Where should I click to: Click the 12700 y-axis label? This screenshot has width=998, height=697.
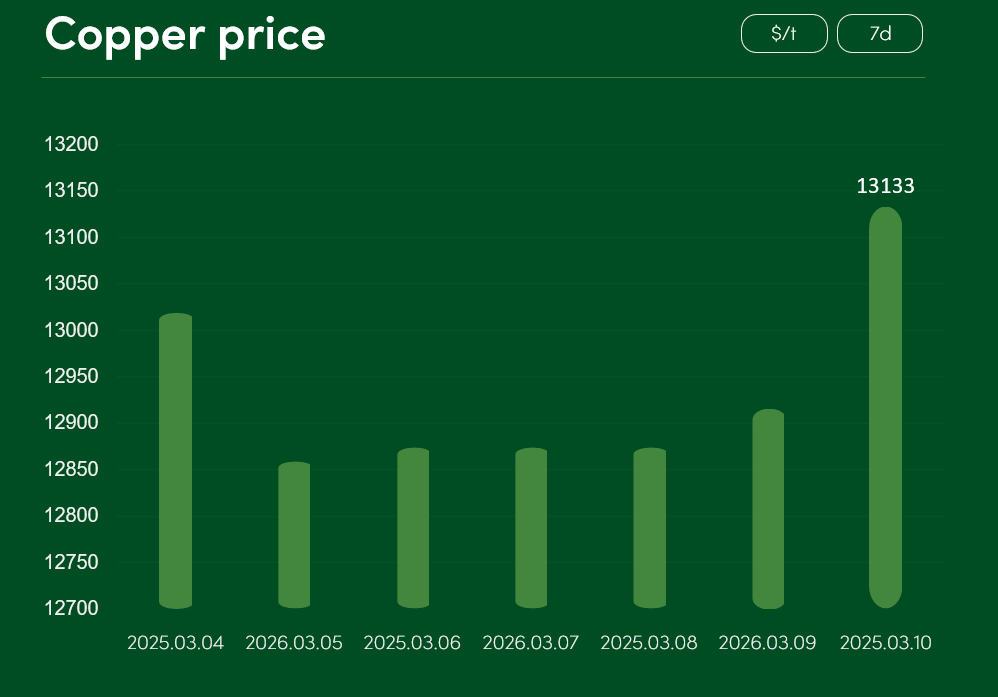pyautogui.click(x=71, y=608)
